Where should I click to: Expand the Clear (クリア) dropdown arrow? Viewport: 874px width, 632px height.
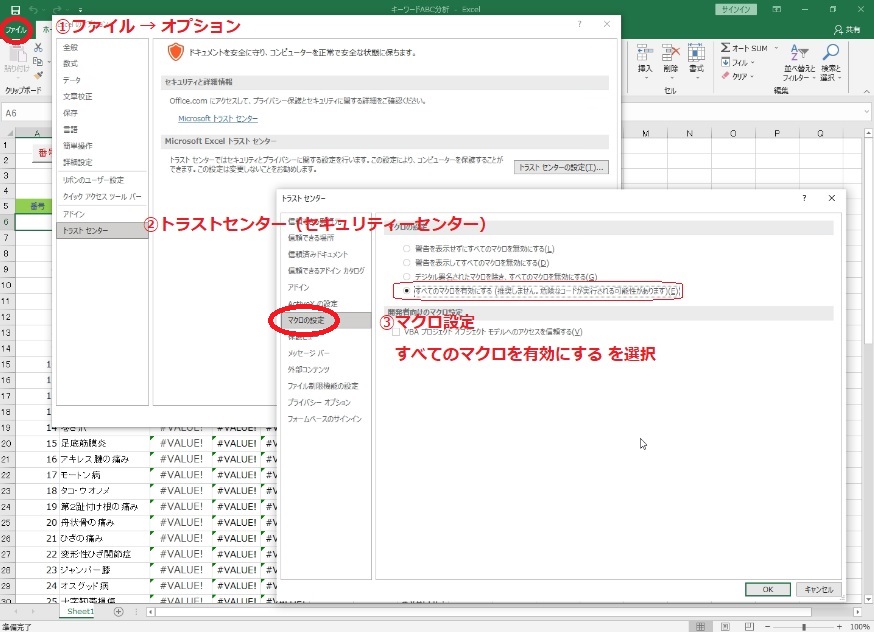752,76
